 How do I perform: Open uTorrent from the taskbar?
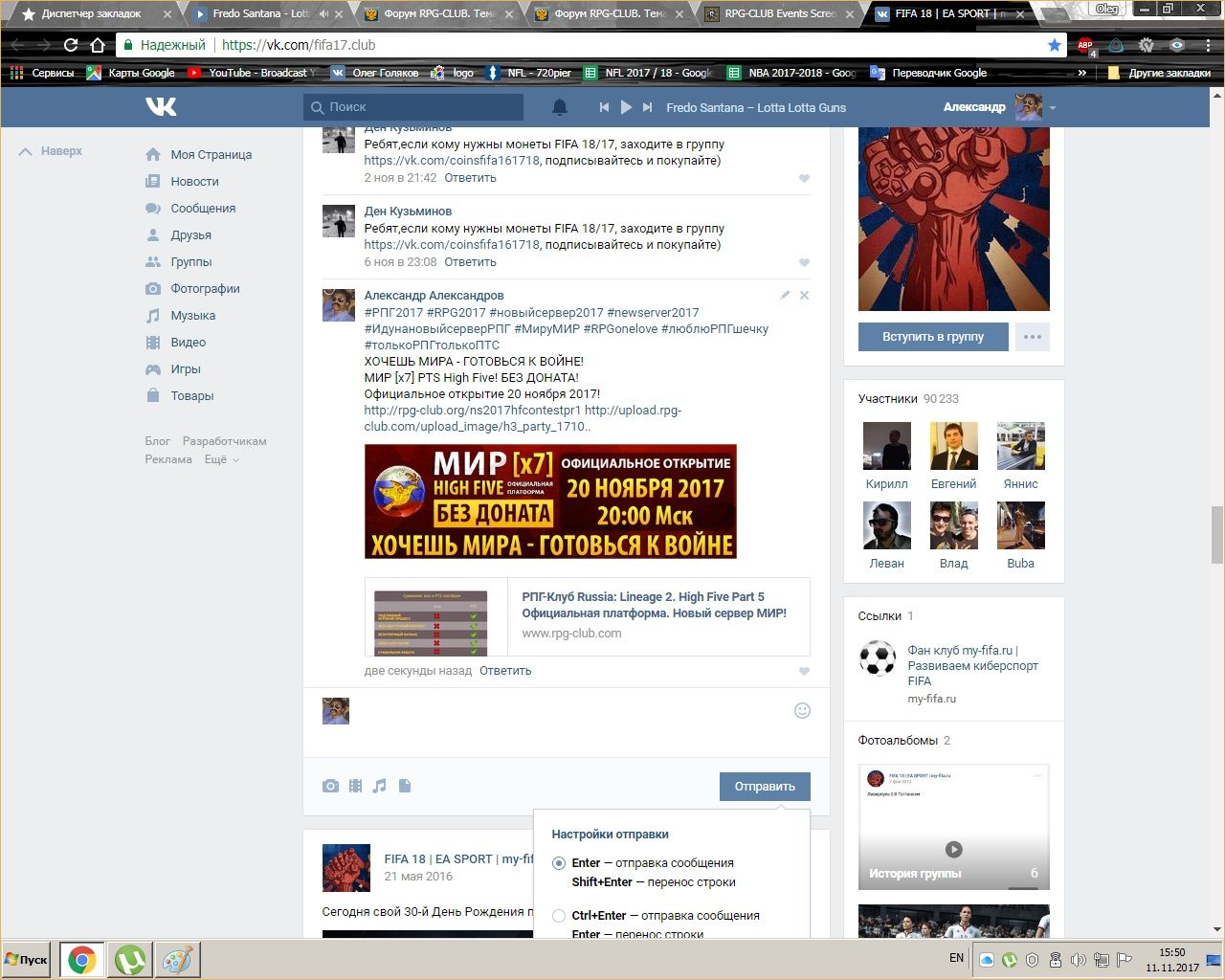[130, 960]
